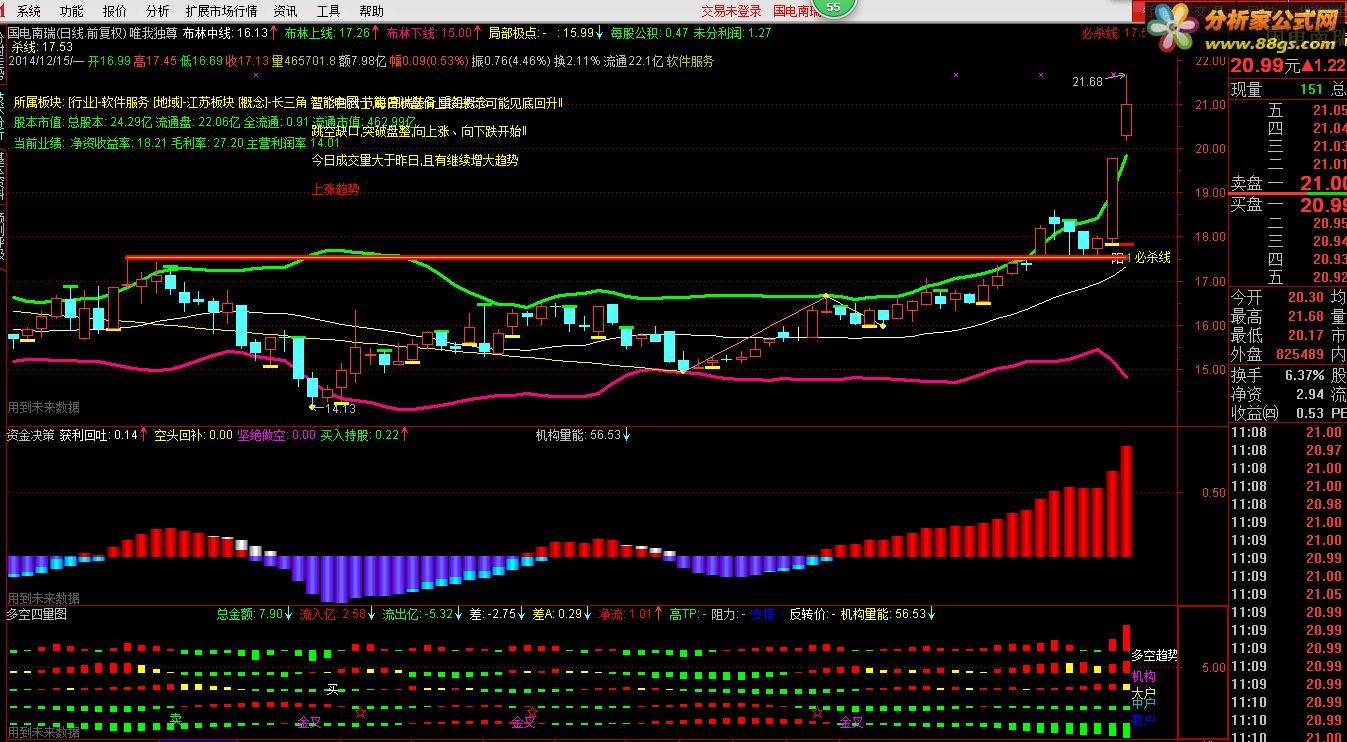Click the 21.68 high price marker
1347x742 pixels.
coord(1087,81)
